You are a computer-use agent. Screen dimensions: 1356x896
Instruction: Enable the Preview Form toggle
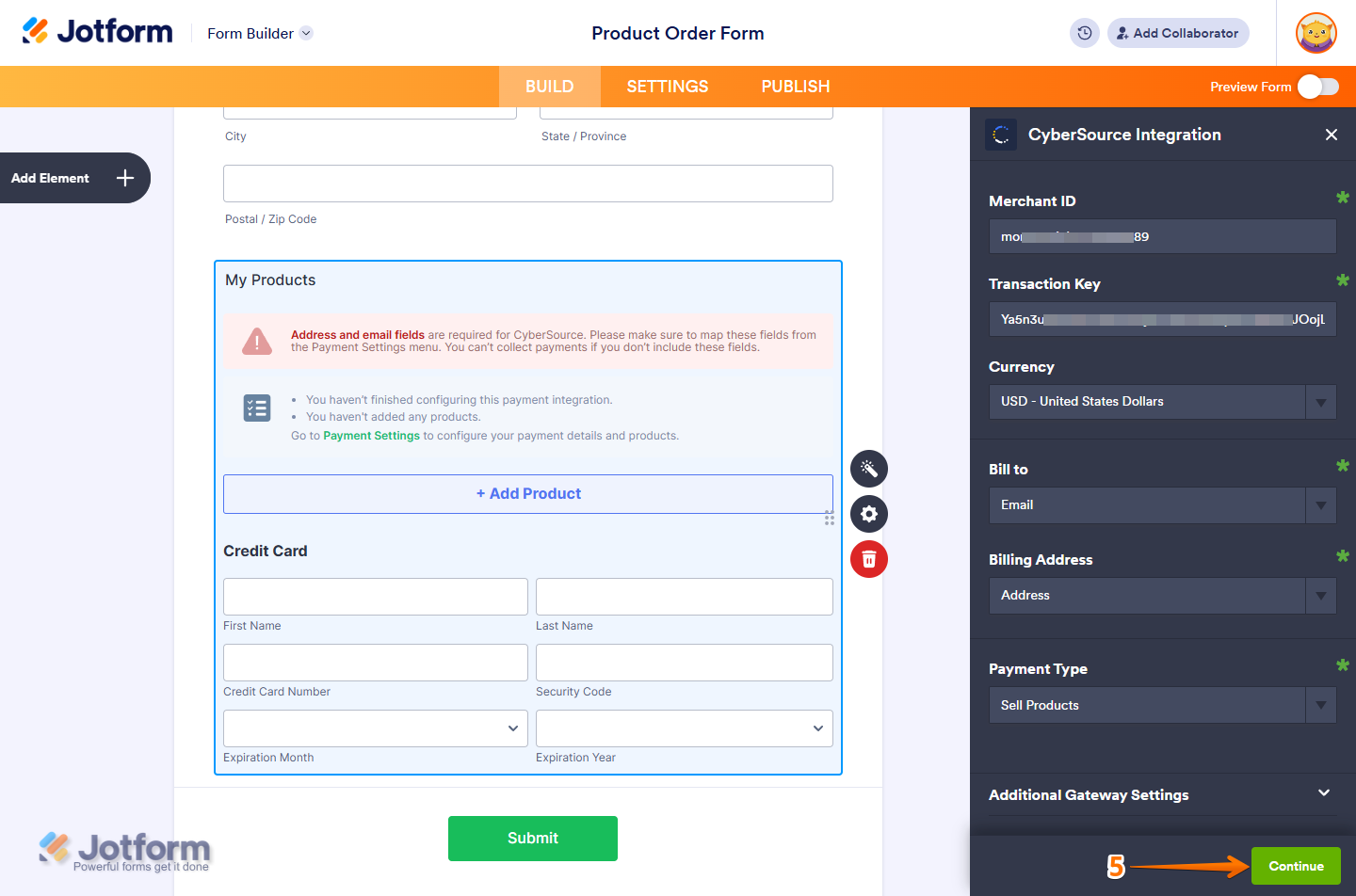point(1318,86)
